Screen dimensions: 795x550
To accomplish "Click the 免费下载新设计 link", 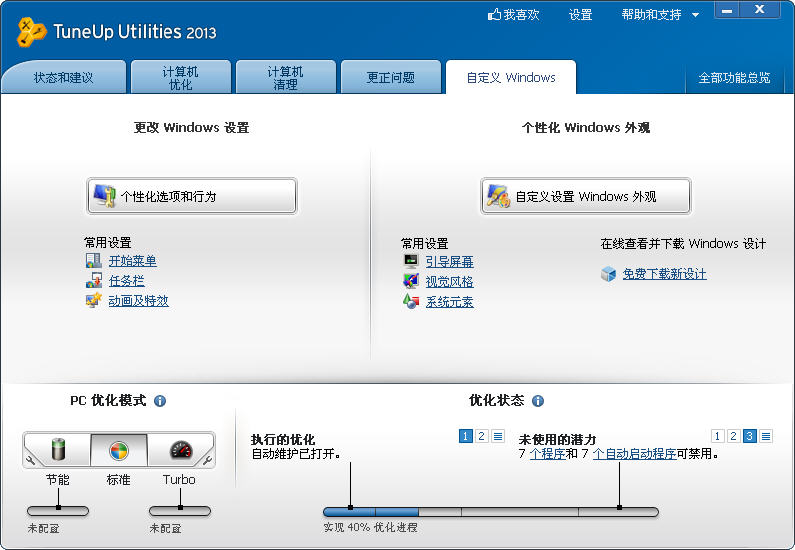I will click(664, 274).
